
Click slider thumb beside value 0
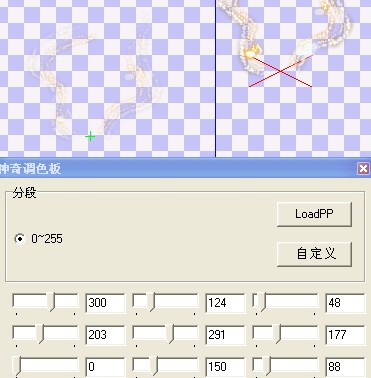pos(17,366)
